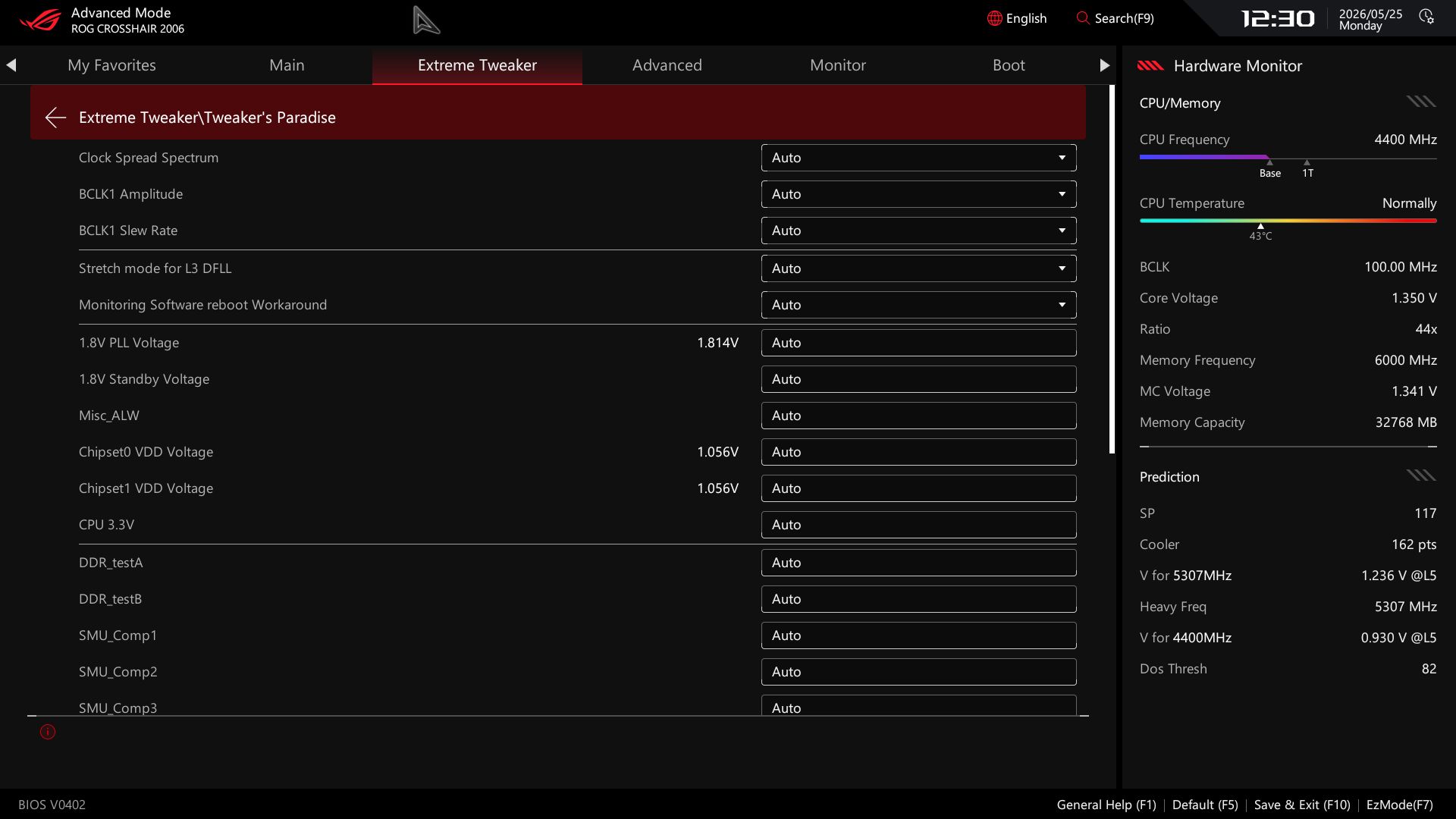Click the clock settings icon beside date
The image size is (1456, 819).
pyautogui.click(x=1426, y=17)
